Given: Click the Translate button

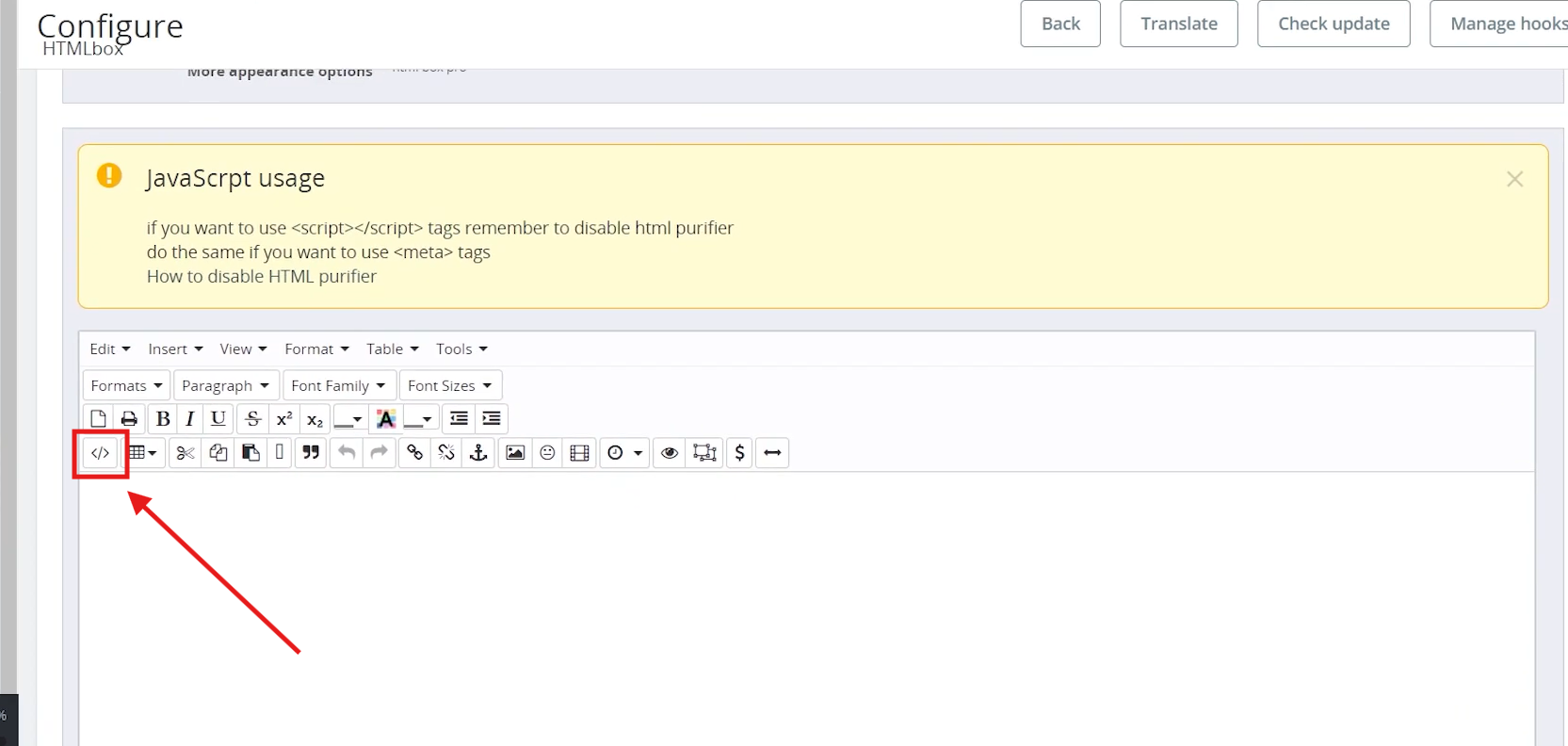Looking at the screenshot, I should [x=1178, y=24].
